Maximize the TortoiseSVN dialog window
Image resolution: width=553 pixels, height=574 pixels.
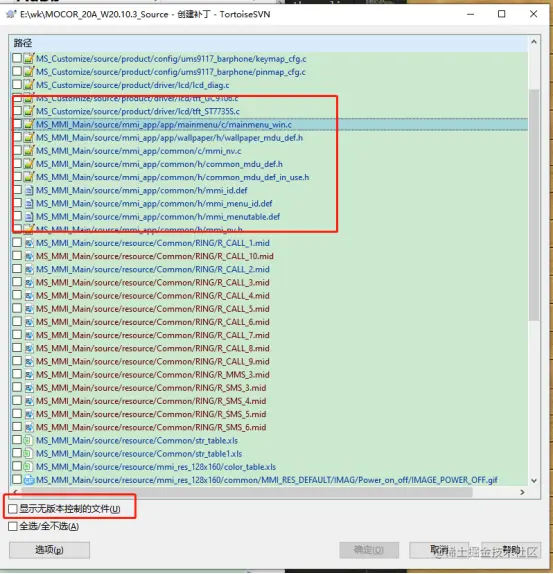(x=501, y=14)
